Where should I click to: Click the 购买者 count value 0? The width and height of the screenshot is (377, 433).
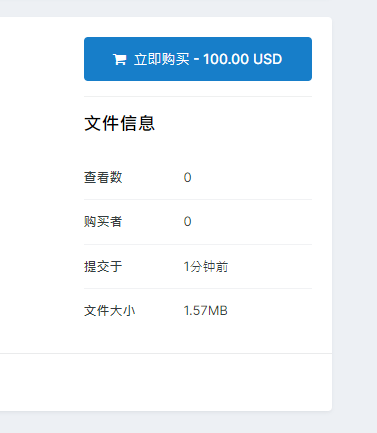pos(187,222)
